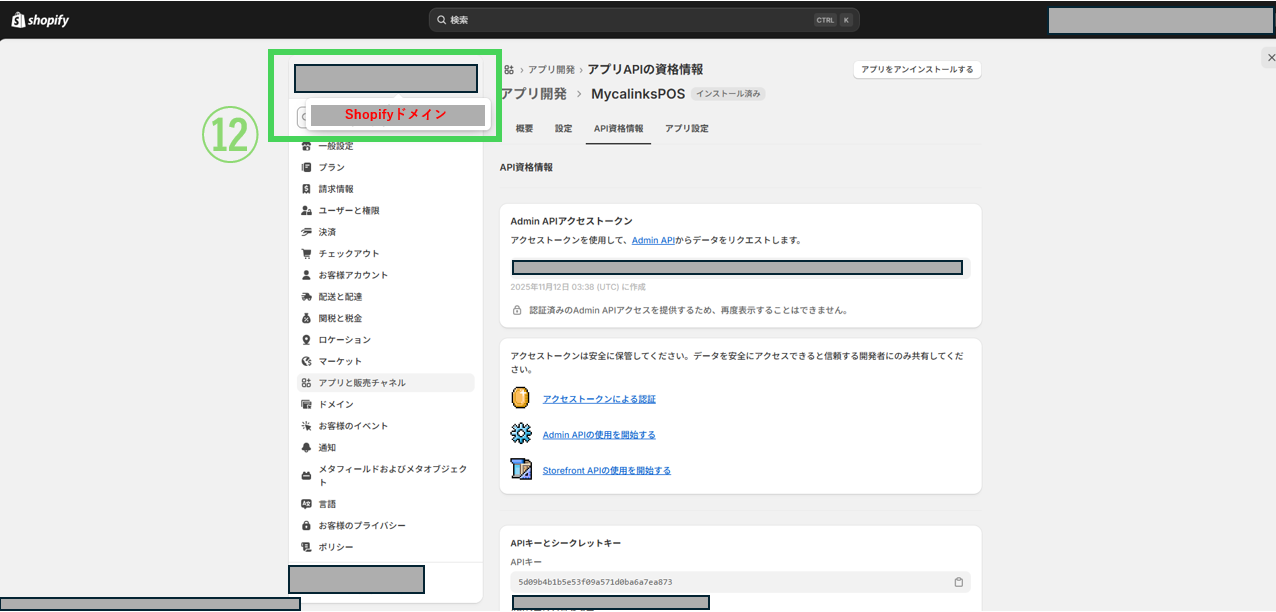This screenshot has width=1276, height=612.
Task: Click アプリをアンインストールする button
Action: (x=917, y=70)
